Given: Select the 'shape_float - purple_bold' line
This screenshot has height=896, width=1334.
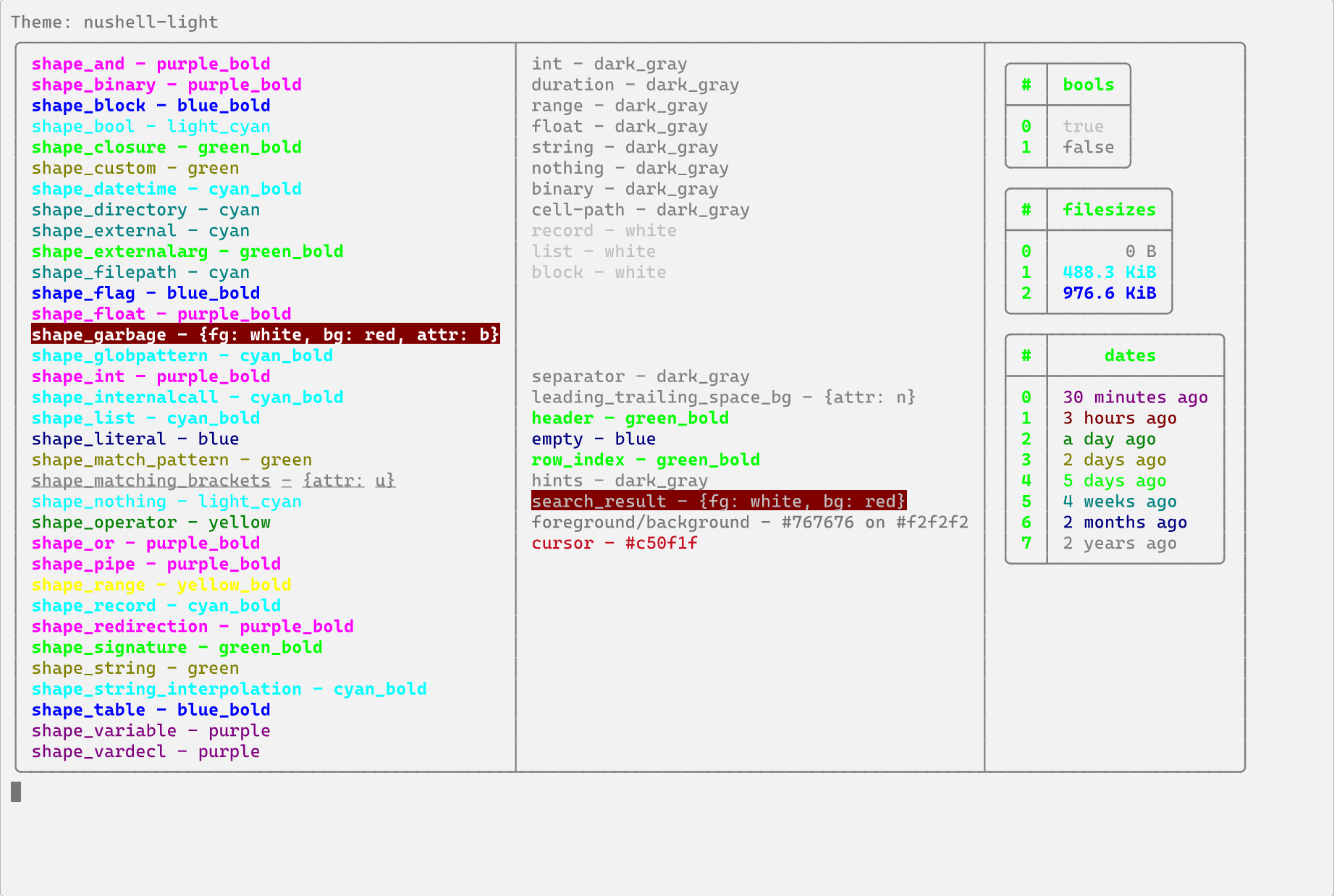Looking at the screenshot, I should click(161, 314).
